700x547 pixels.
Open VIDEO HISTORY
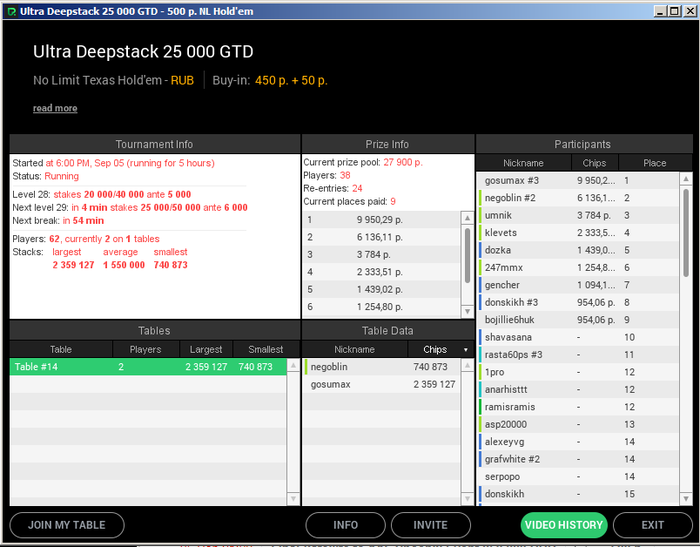tap(564, 525)
